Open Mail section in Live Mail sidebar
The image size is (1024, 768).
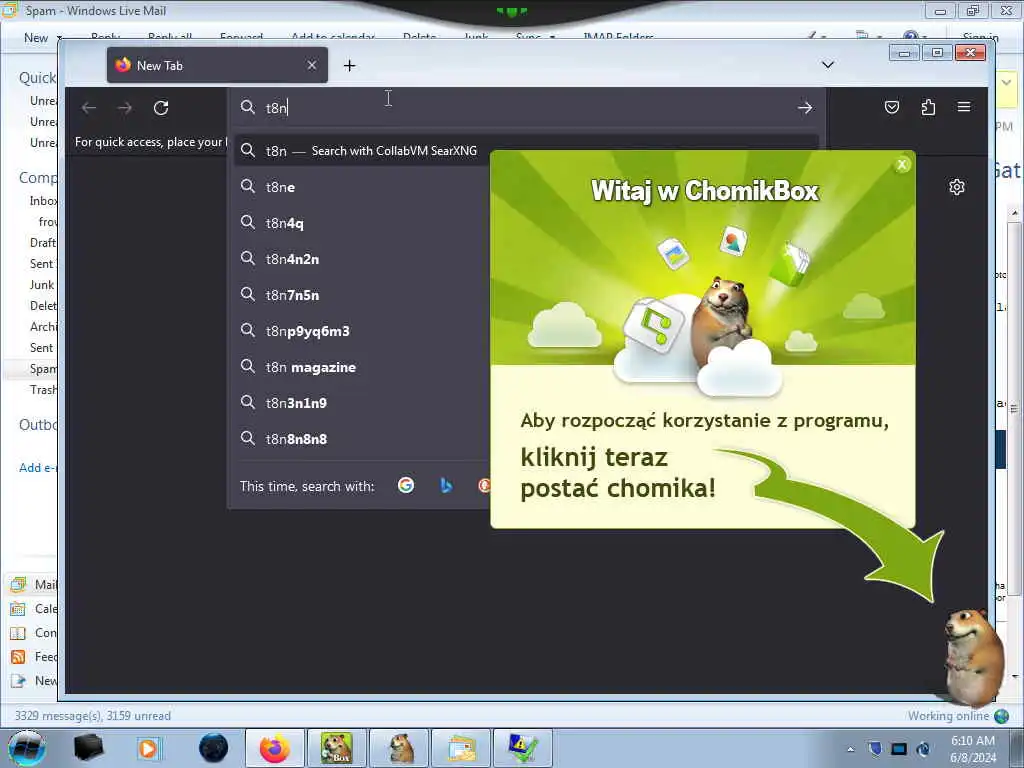34,584
